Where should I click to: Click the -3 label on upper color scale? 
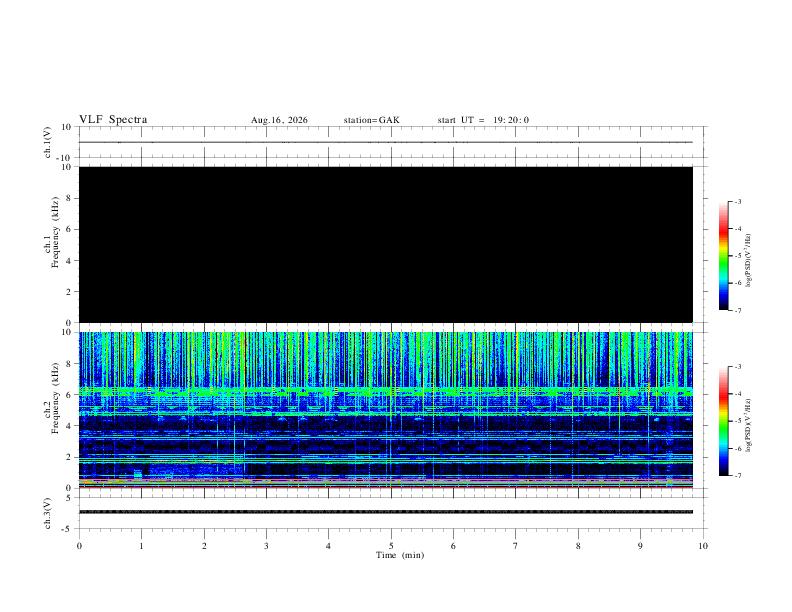(x=738, y=201)
